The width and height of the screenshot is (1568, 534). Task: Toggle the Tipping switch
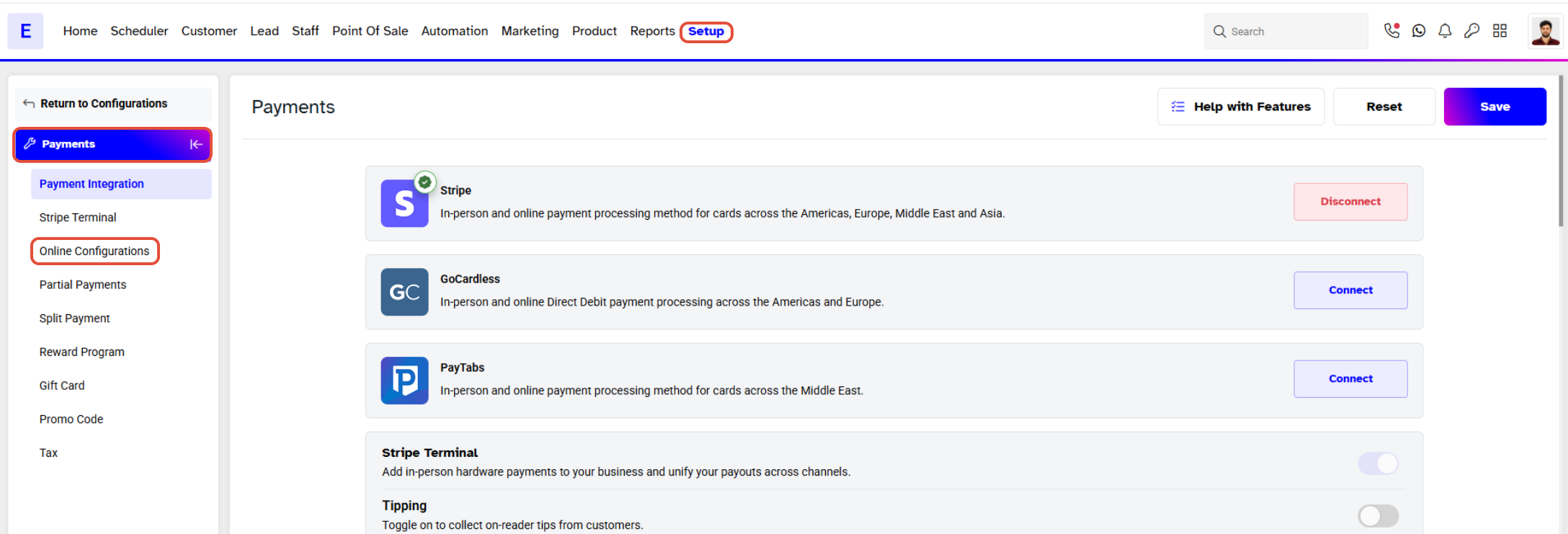(1378, 516)
